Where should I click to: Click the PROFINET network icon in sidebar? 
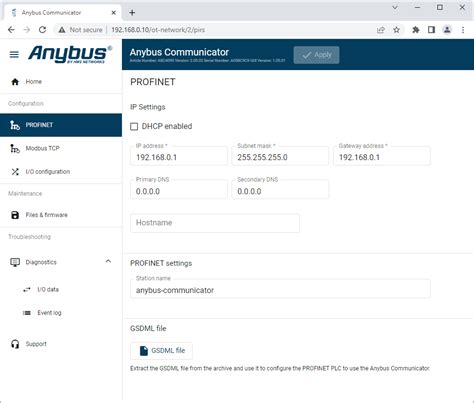(x=15, y=125)
